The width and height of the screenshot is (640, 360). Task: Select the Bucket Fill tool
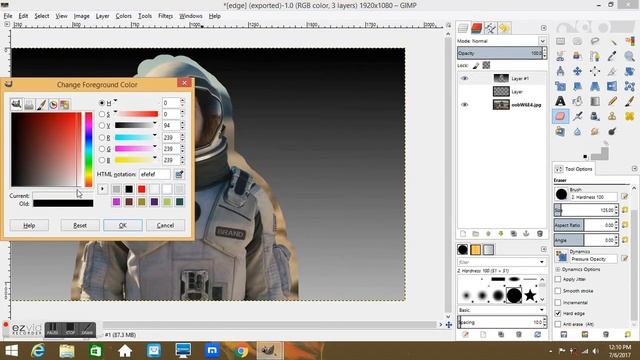click(x=577, y=101)
